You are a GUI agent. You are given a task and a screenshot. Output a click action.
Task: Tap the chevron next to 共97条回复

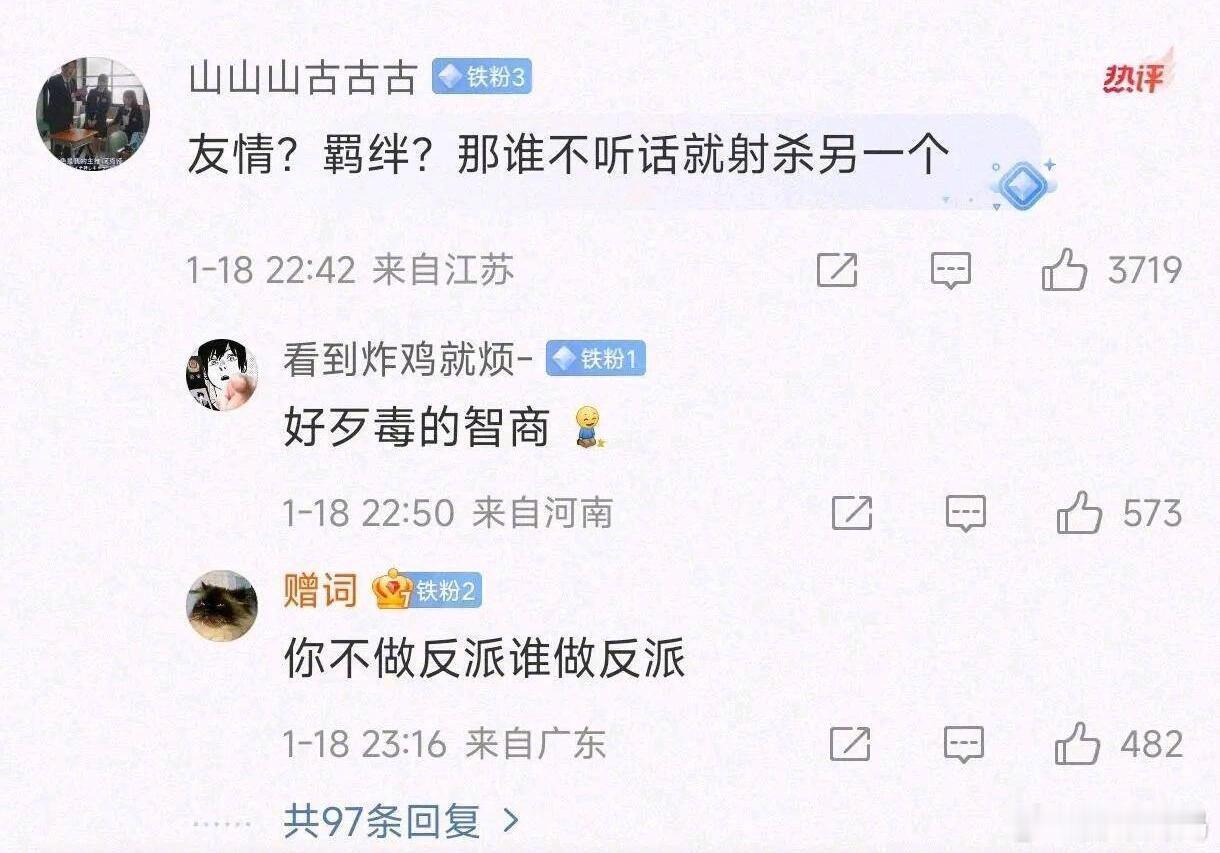click(x=510, y=822)
